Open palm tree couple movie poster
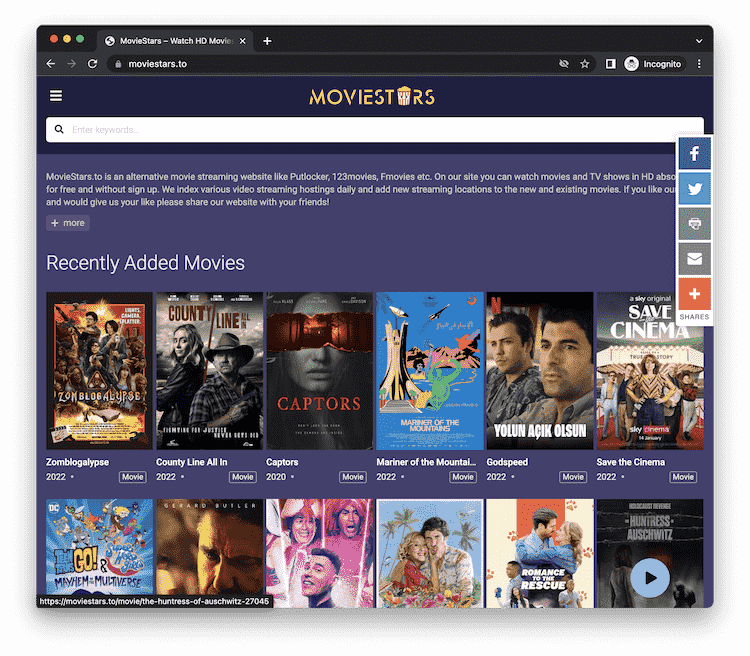750x656 pixels. coord(430,554)
